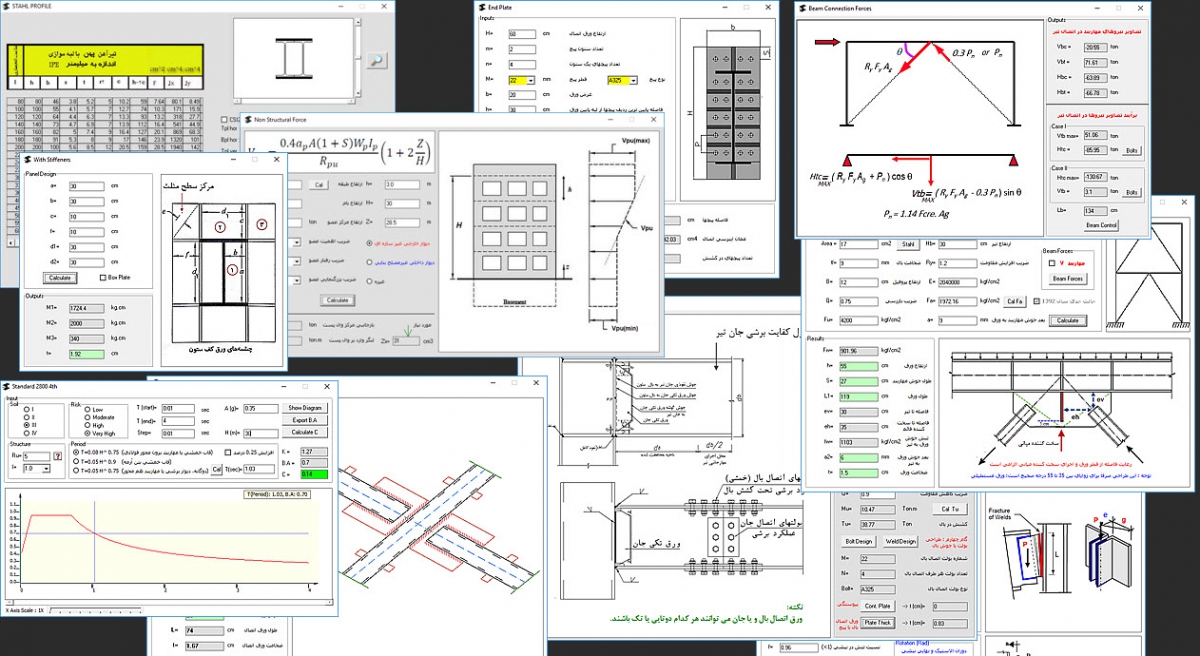
Task: Click the green t= output value 1.92
Action: 86,353
